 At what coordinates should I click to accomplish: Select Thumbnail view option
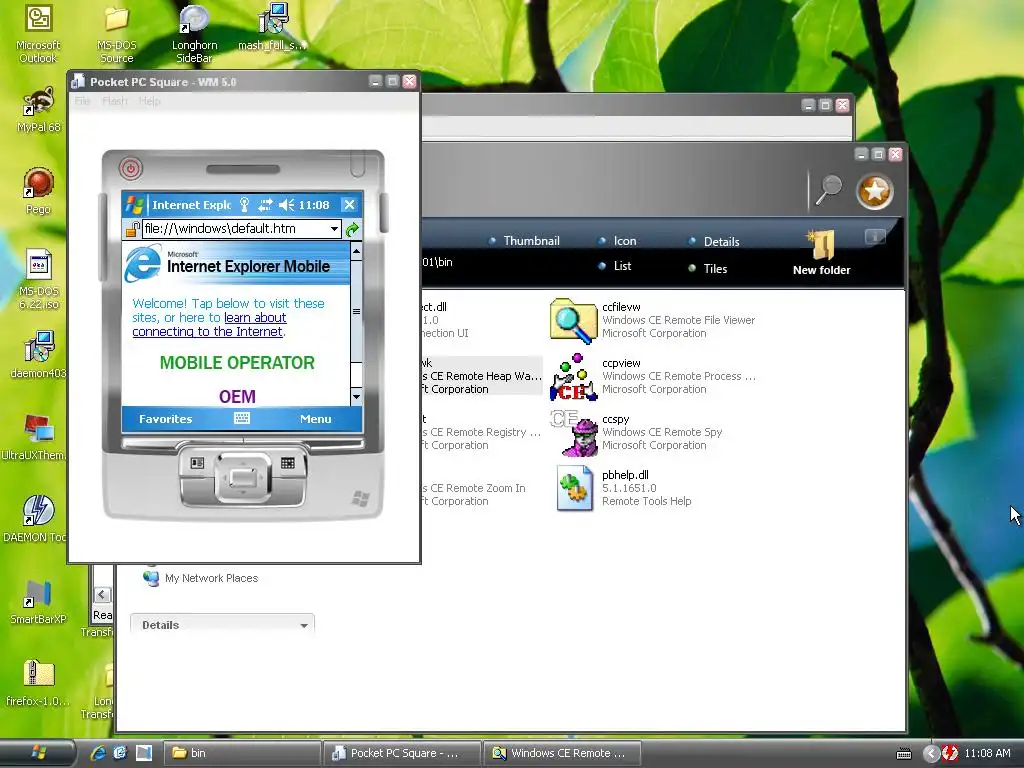coord(524,241)
